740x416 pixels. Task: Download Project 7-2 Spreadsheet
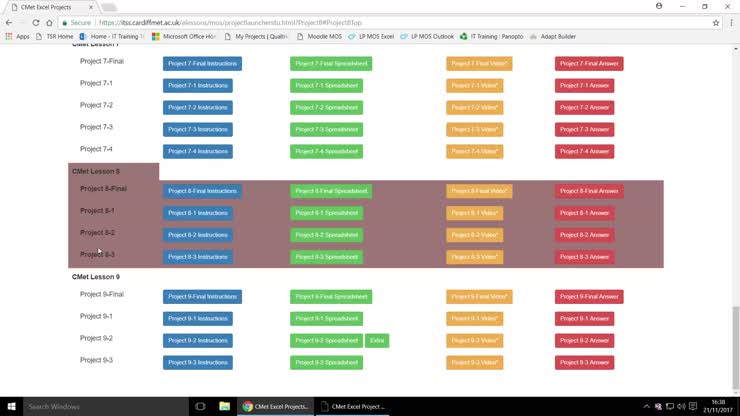(327, 108)
